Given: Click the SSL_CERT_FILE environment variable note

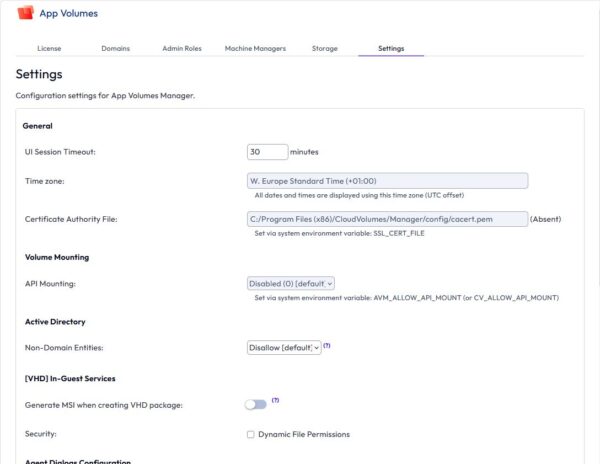Looking at the screenshot, I should (339, 233).
